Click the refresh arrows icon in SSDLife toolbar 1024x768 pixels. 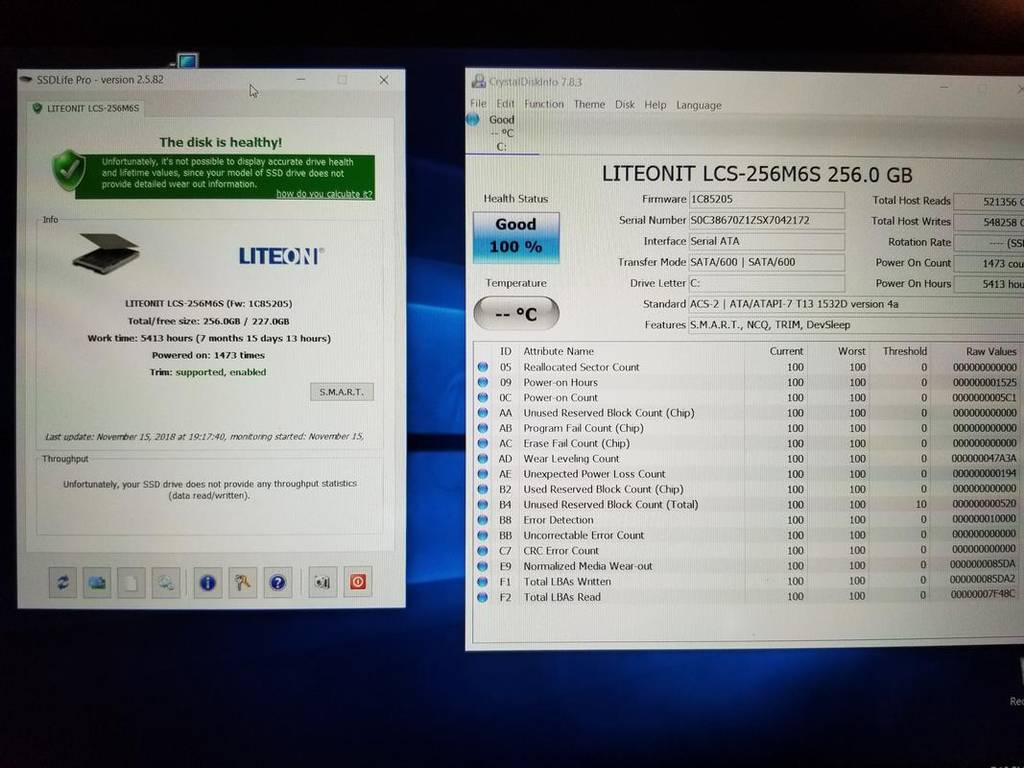tap(63, 583)
